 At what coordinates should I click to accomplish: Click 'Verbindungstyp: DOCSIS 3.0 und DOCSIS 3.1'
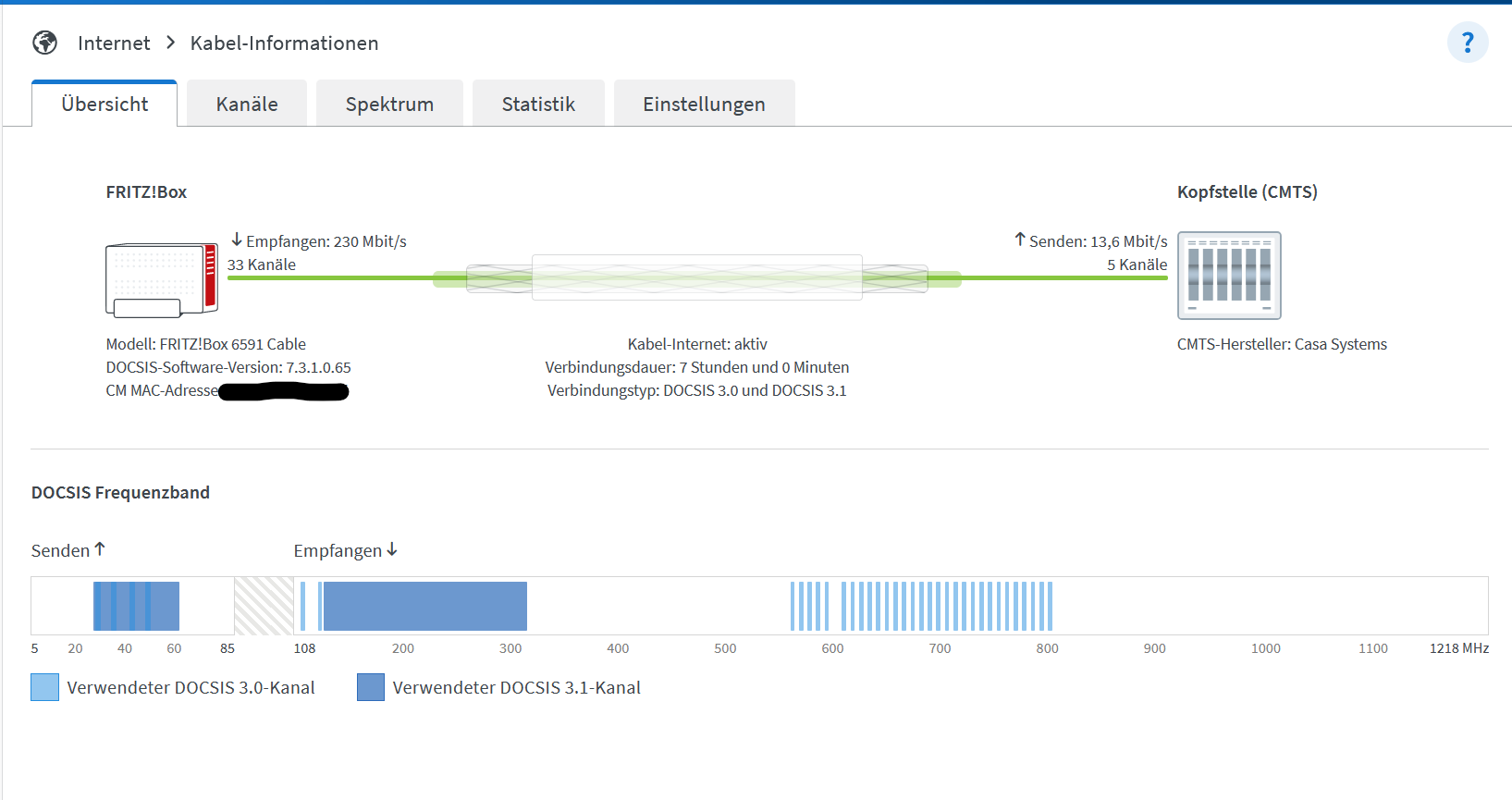point(697,390)
